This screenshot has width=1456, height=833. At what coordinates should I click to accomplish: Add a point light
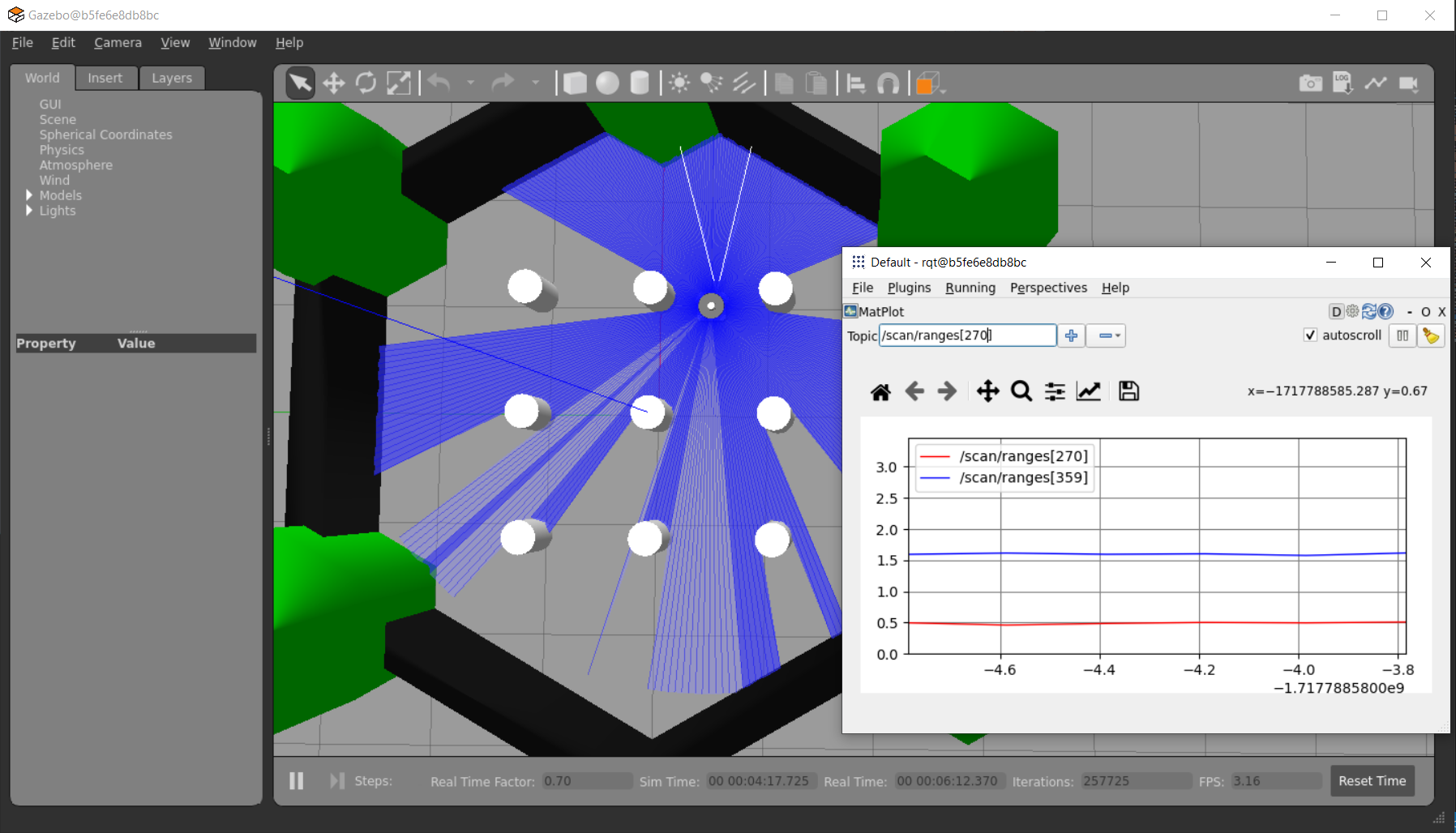point(679,83)
